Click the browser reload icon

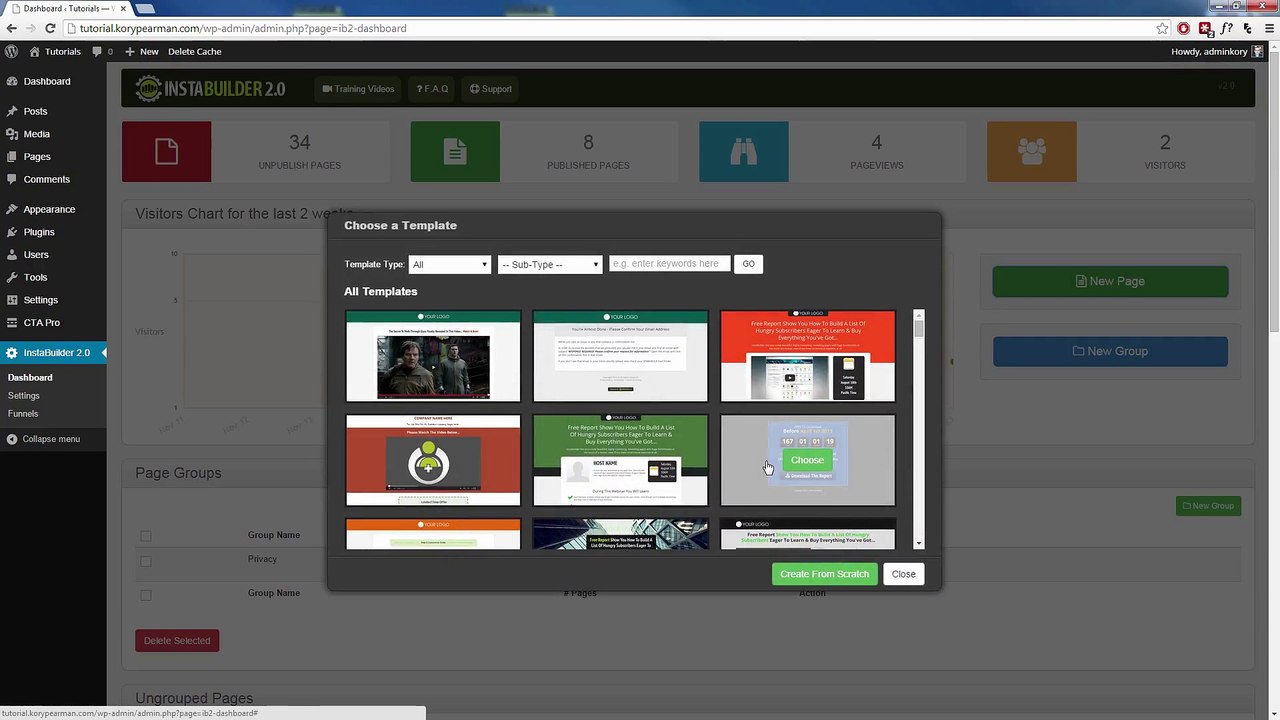tap(50, 28)
